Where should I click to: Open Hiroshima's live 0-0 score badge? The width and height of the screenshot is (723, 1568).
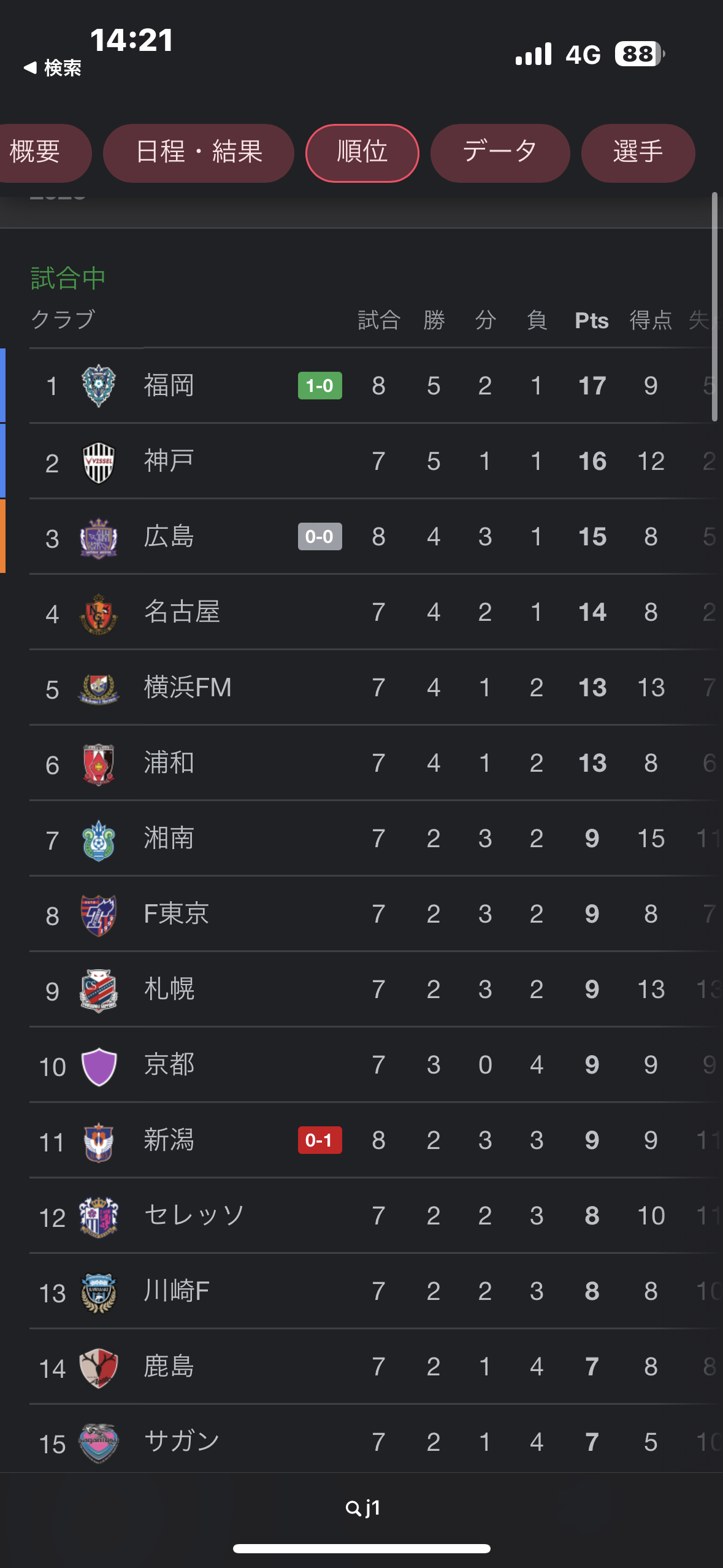(319, 537)
